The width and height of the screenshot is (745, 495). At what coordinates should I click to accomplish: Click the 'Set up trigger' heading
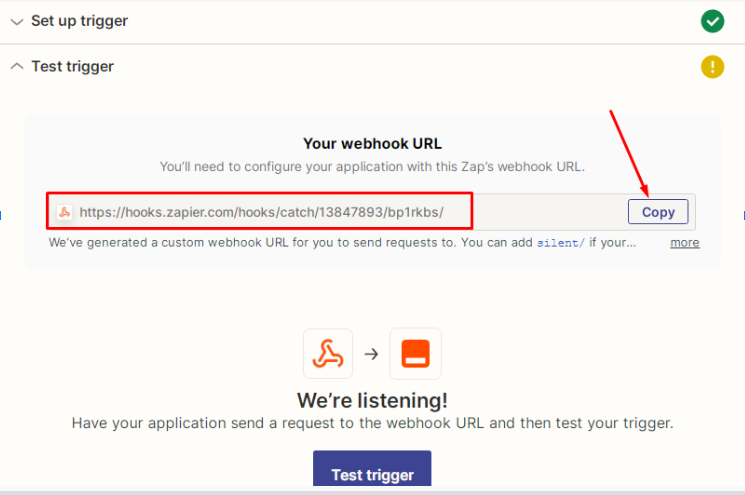pyautogui.click(x=79, y=21)
